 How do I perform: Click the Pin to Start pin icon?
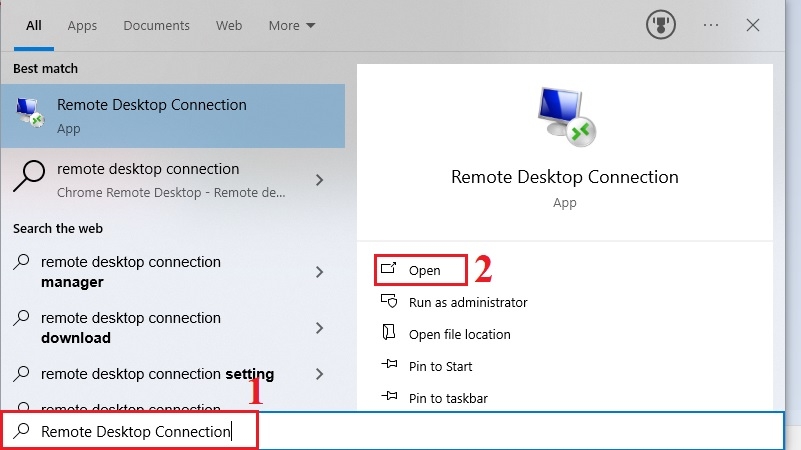pyautogui.click(x=389, y=364)
